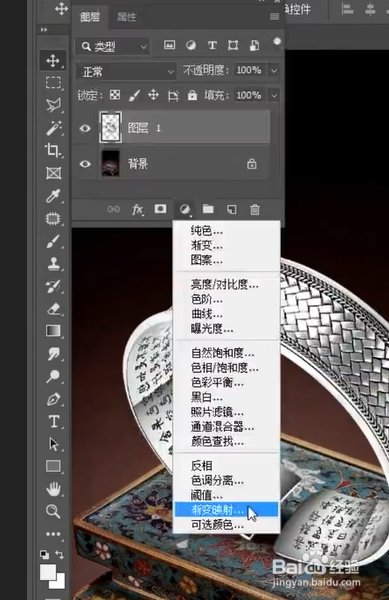Toggle smart object layer filter
This screenshot has width=389, height=600.
point(254,46)
